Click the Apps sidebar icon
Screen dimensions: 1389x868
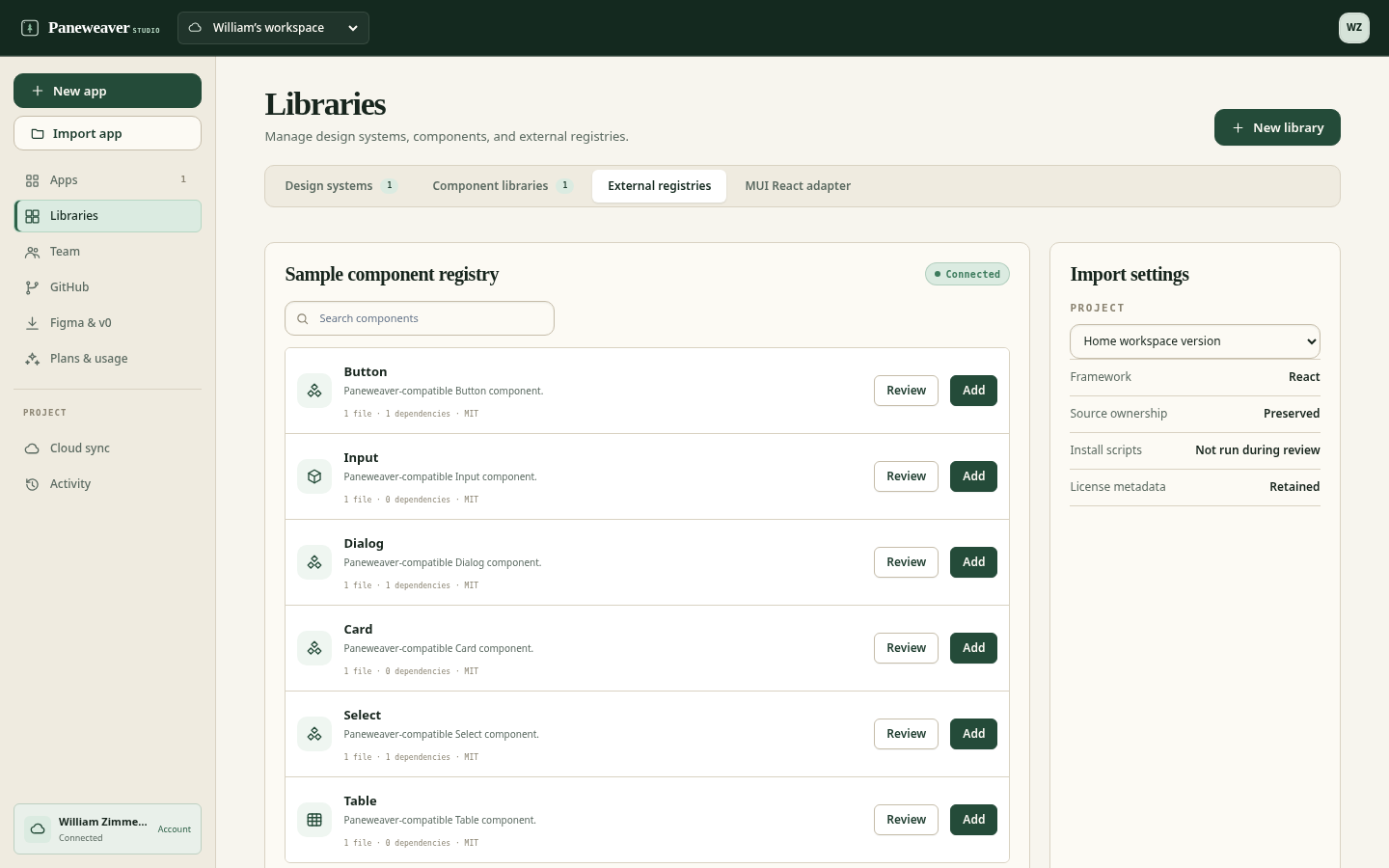point(32,180)
